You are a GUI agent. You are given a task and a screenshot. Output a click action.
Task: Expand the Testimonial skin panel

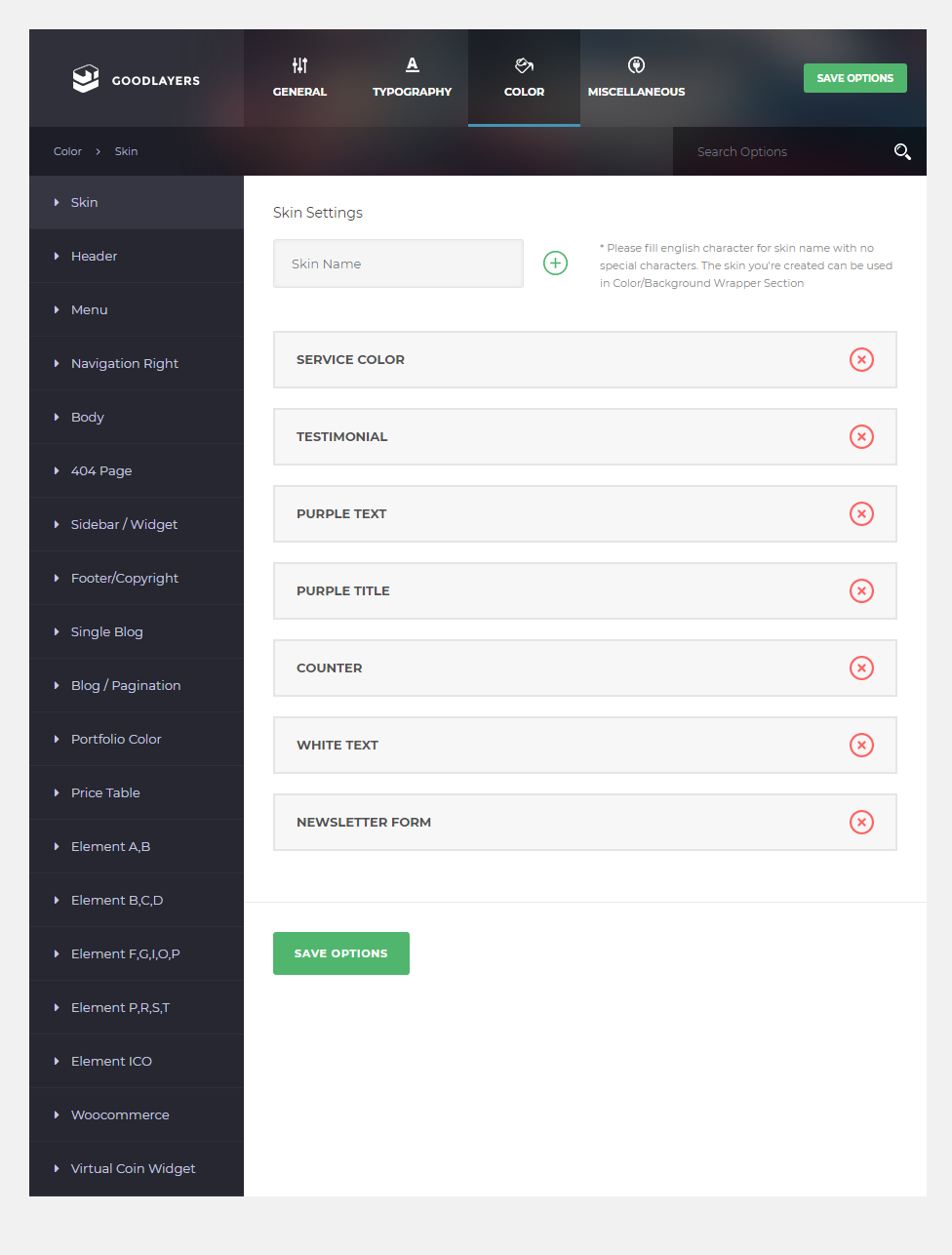pos(585,436)
